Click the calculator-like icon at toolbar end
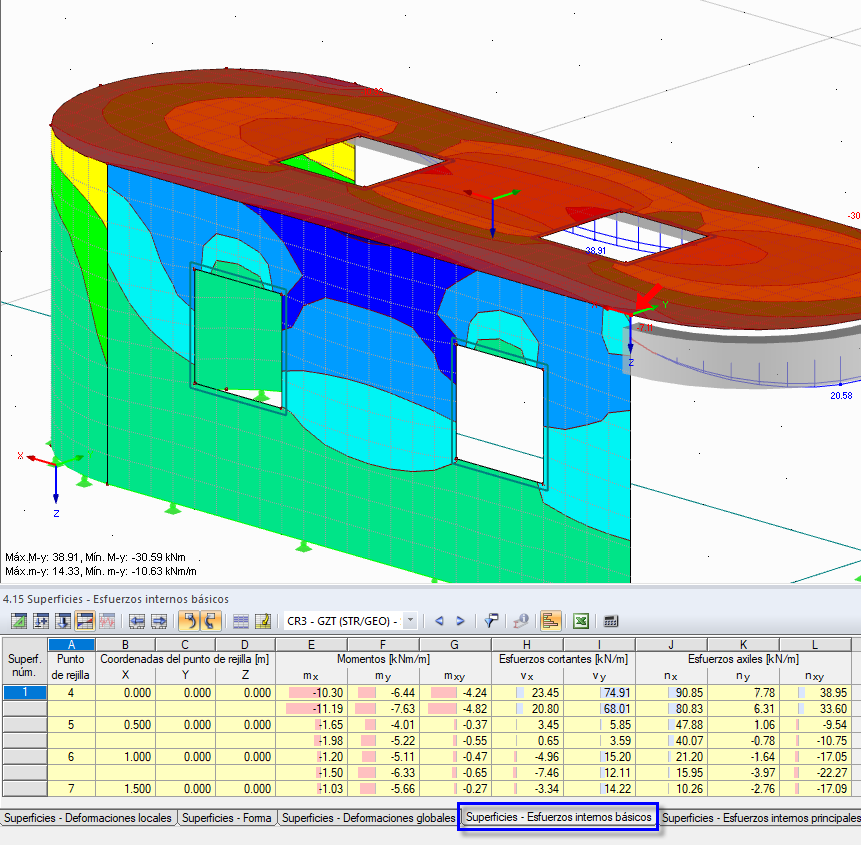The height and width of the screenshot is (845, 861). point(611,621)
